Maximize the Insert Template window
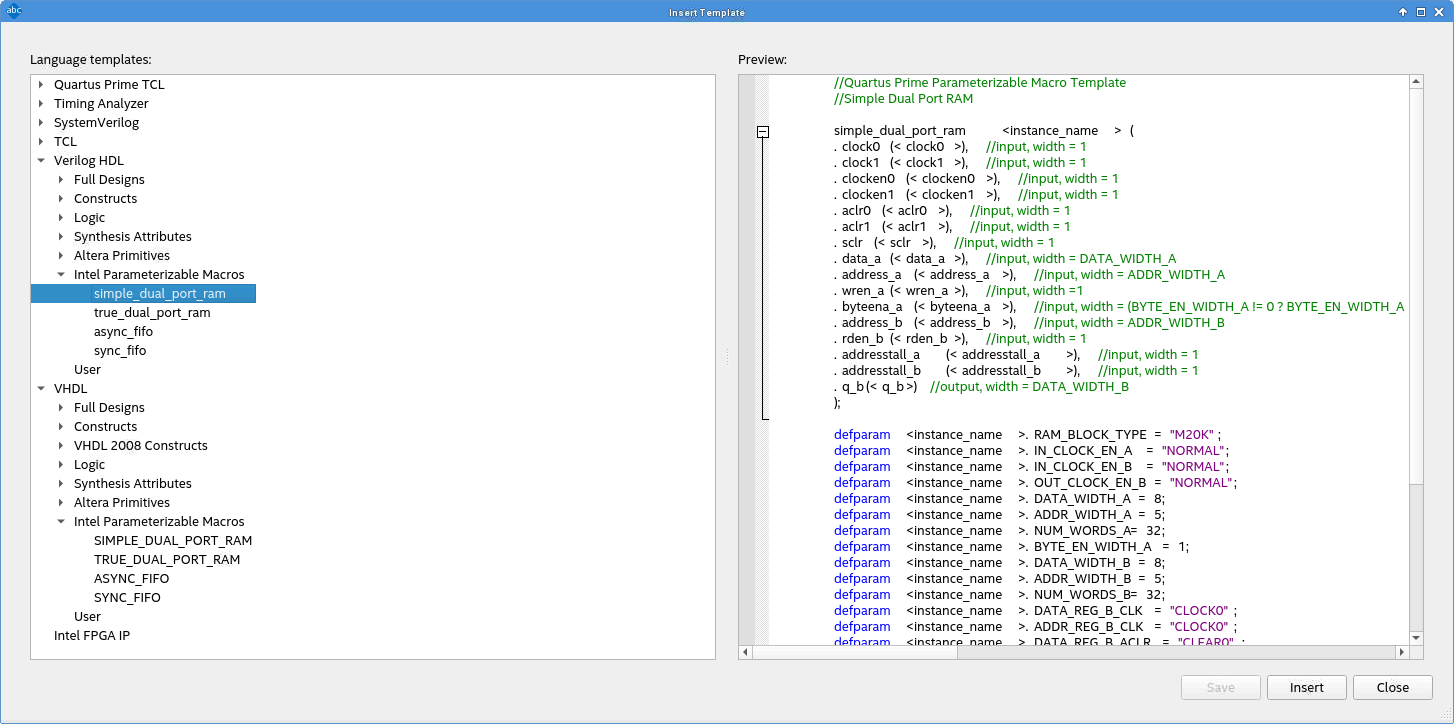Screen dimensions: 1454x724 click(x=1420, y=12)
